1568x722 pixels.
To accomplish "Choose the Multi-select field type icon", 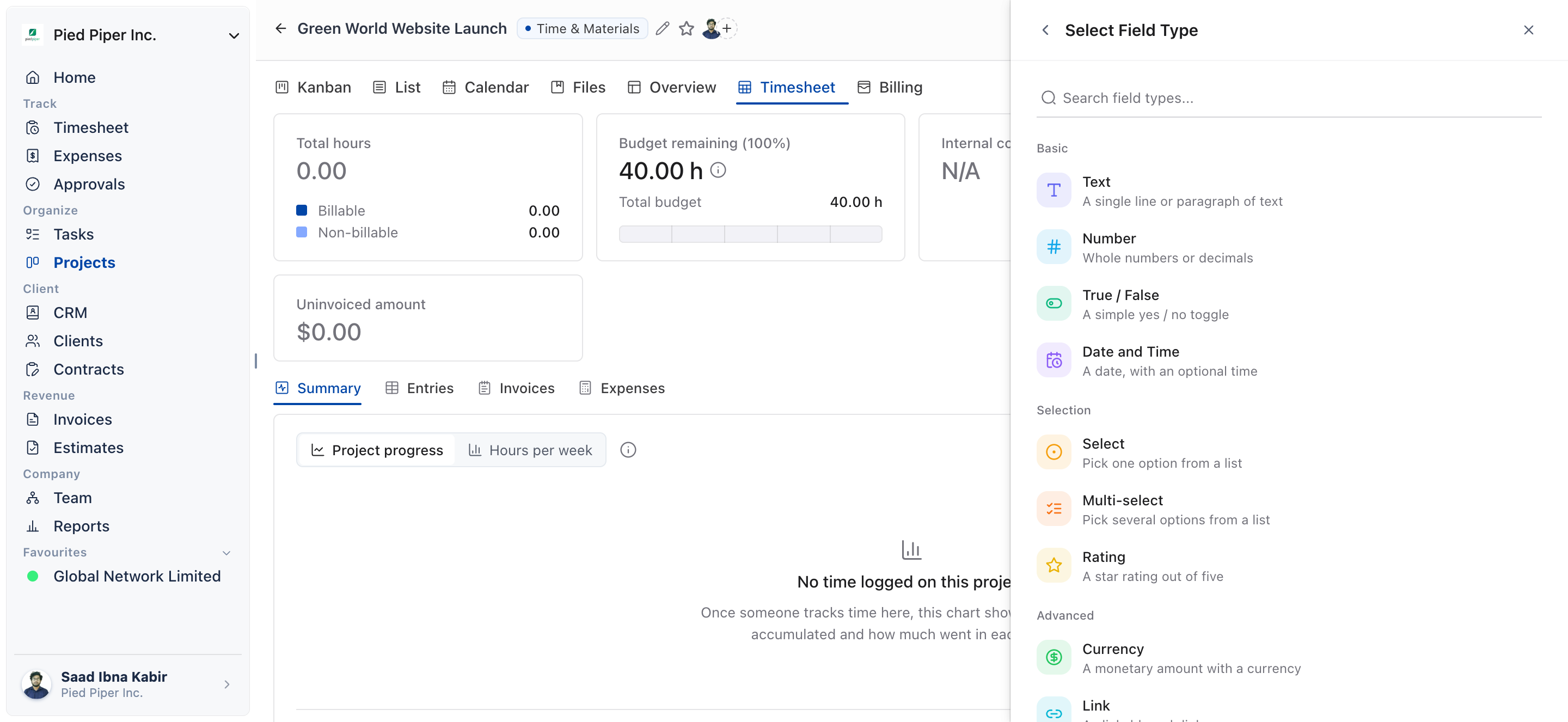I will pos(1053,509).
